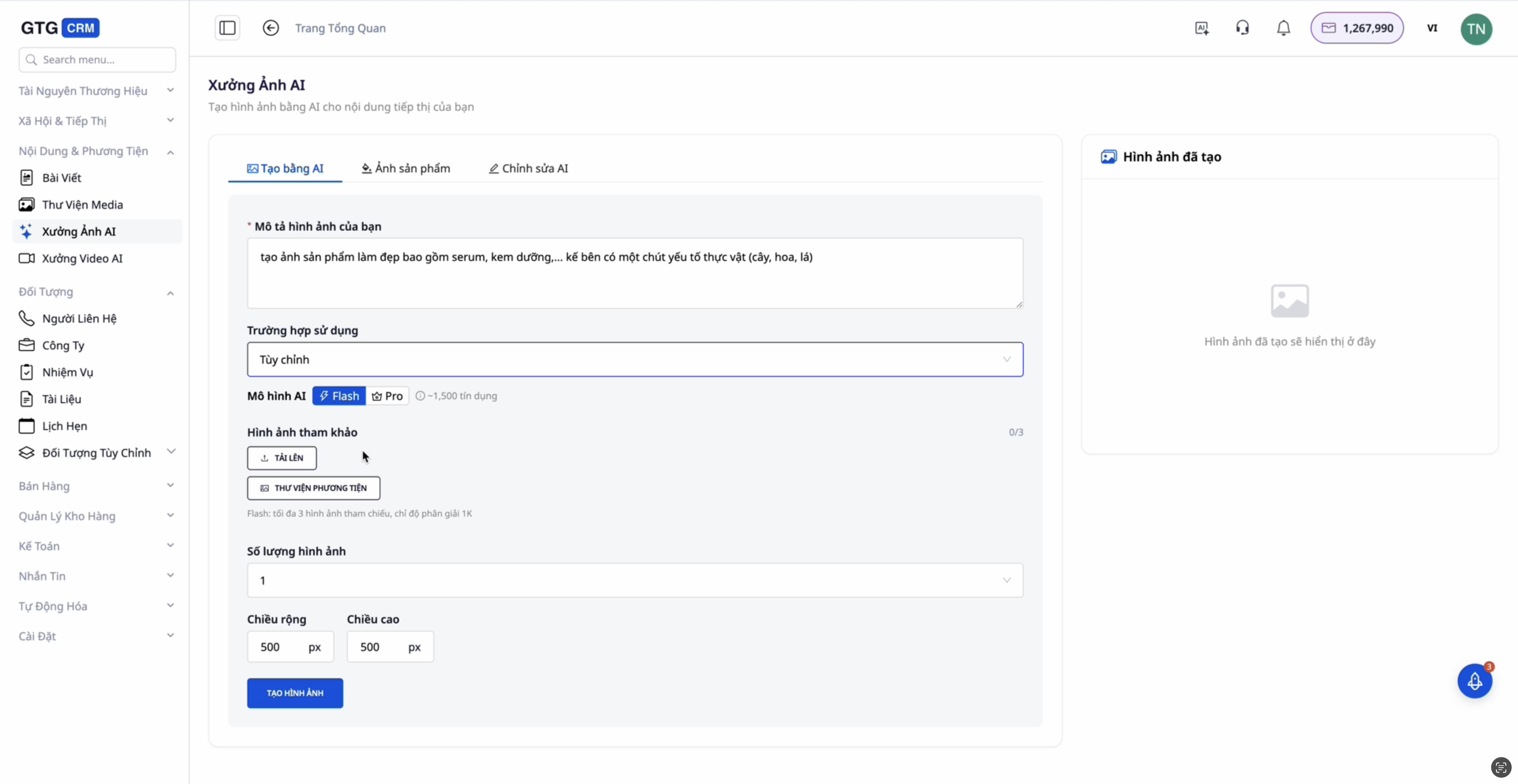The image size is (1518, 784).
Task: Toggle the sidebar collapse icon
Action: [x=227, y=28]
